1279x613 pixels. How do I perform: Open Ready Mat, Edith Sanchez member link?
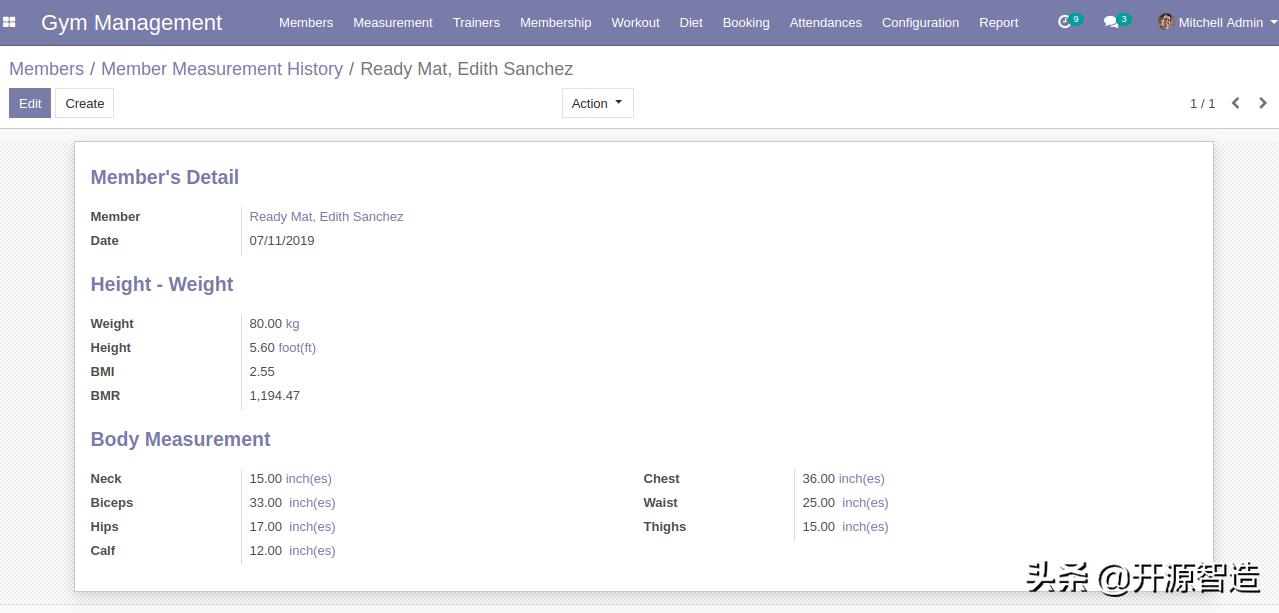[x=326, y=216]
